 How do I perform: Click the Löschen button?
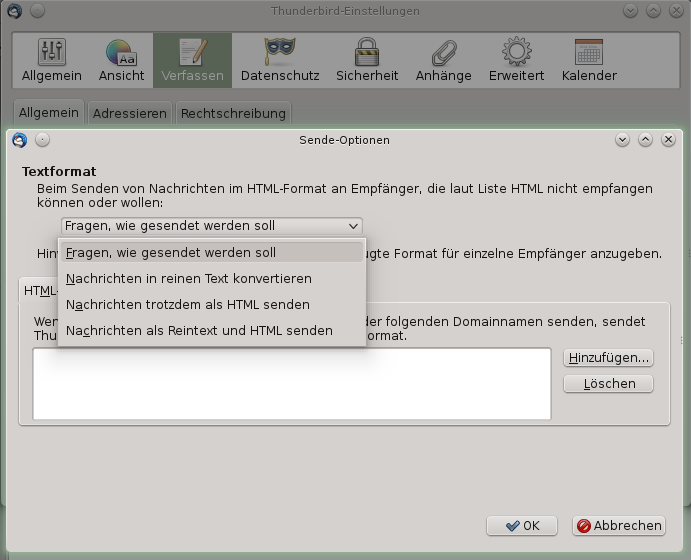click(x=608, y=384)
